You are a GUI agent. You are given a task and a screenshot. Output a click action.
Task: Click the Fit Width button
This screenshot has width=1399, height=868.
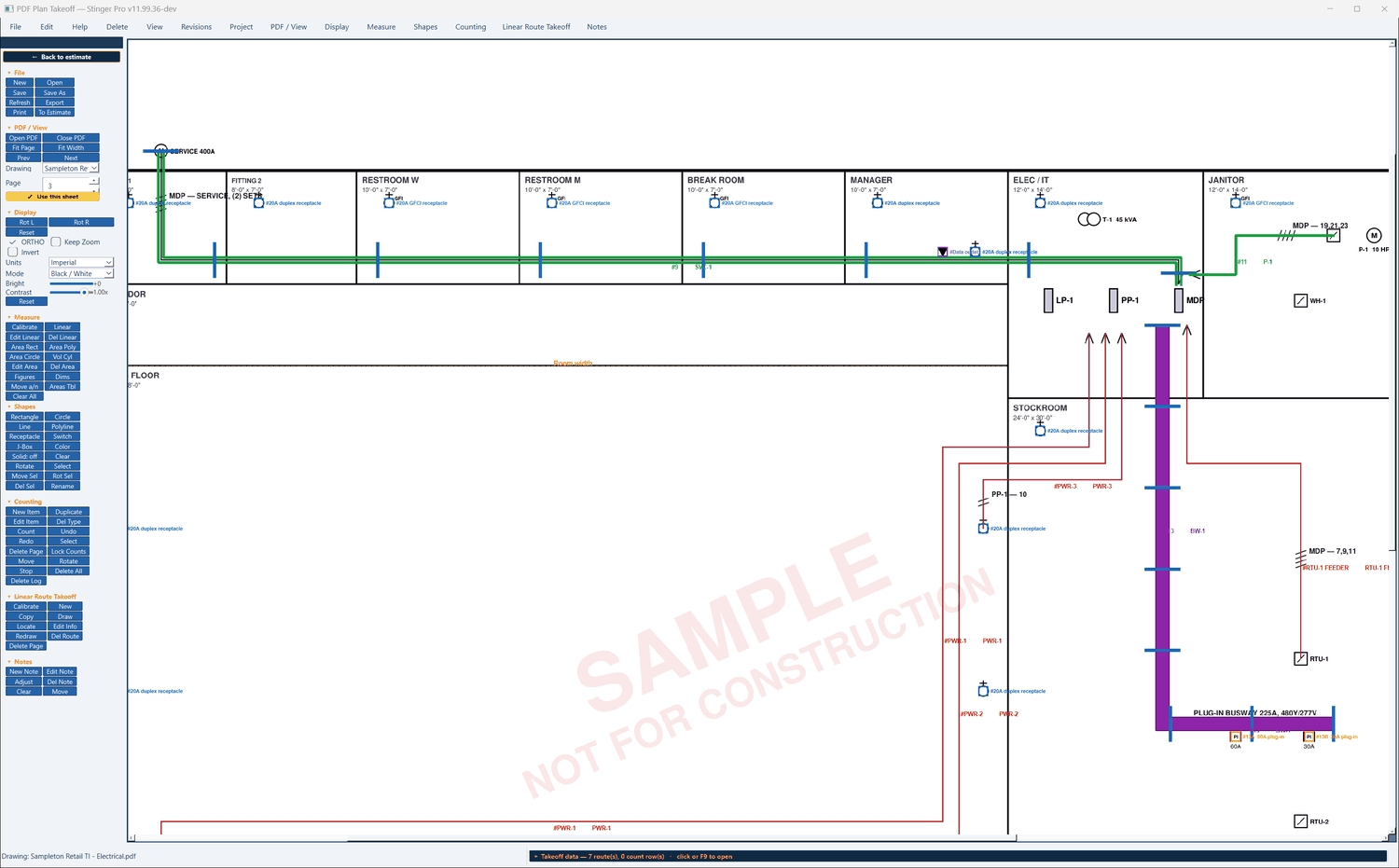[71, 147]
